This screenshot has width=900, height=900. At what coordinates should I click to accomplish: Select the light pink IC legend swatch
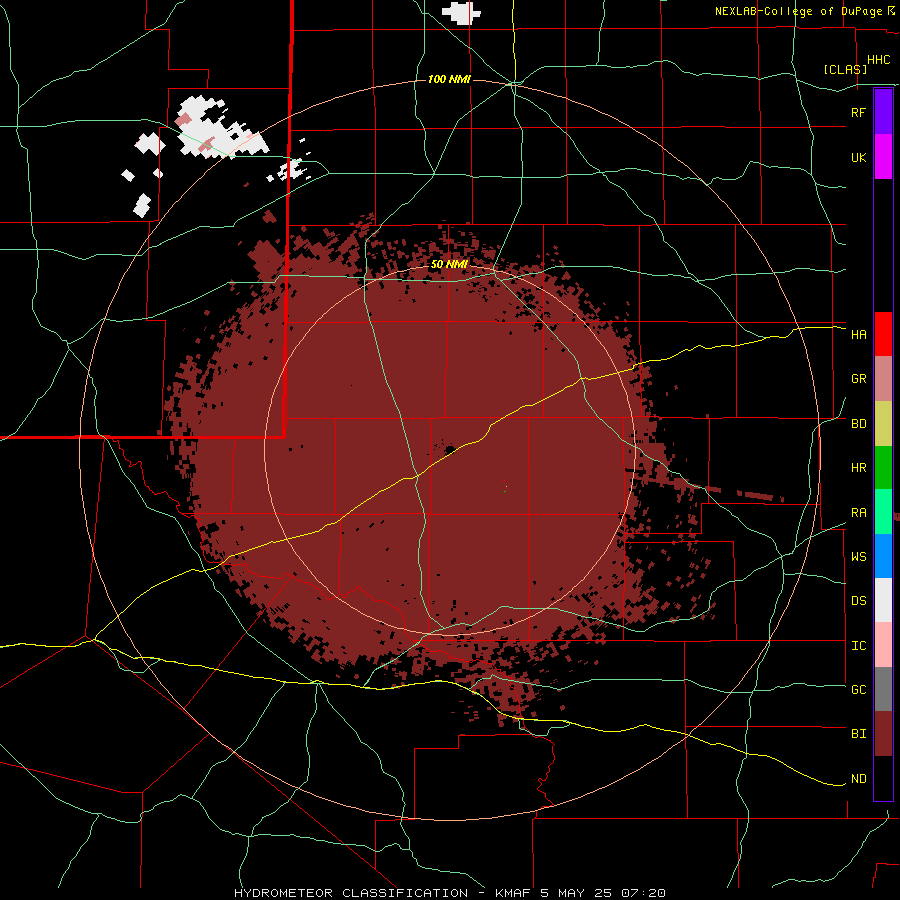pyautogui.click(x=883, y=645)
